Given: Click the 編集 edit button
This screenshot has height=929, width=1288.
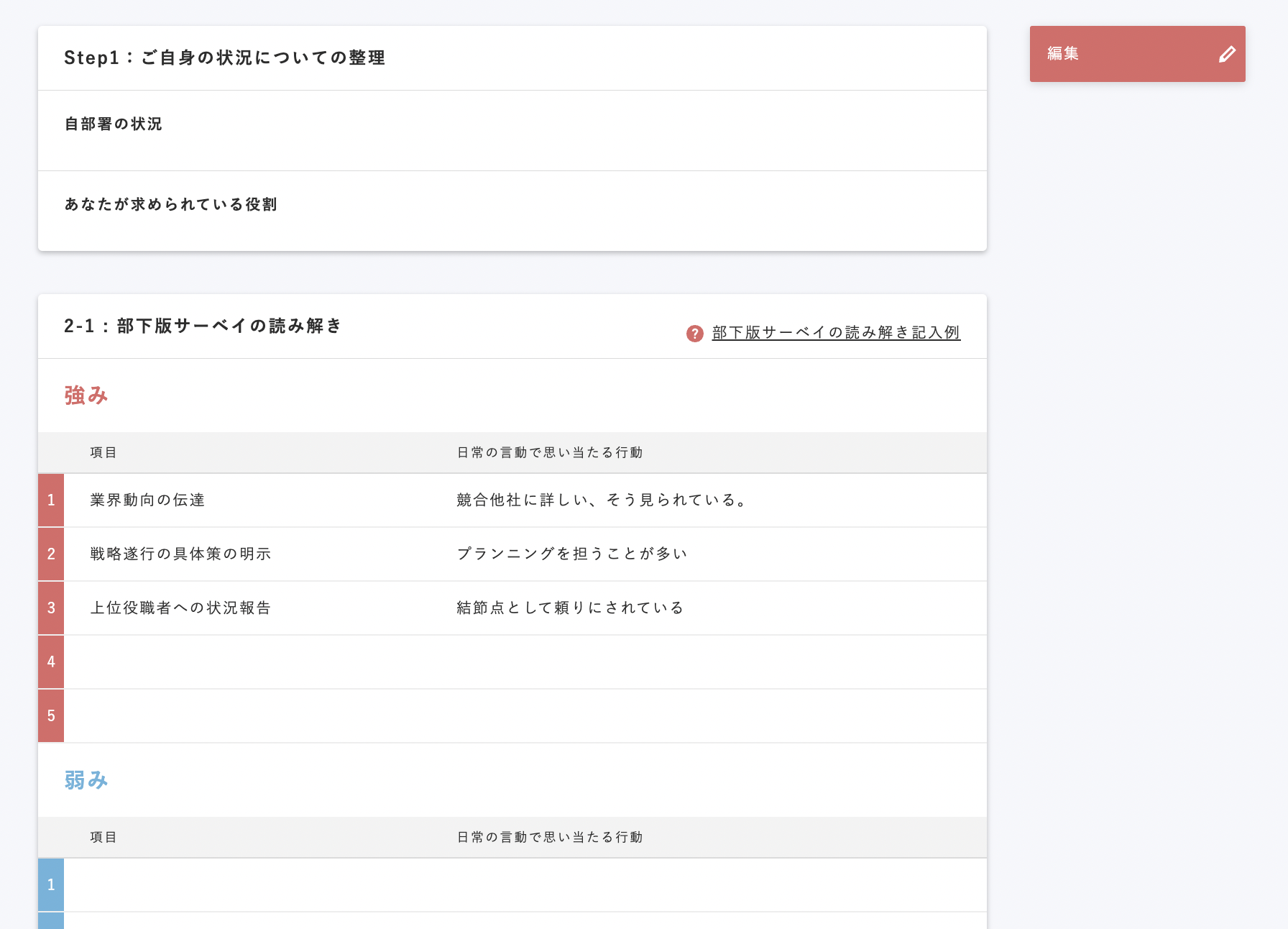Looking at the screenshot, I should coord(1137,54).
